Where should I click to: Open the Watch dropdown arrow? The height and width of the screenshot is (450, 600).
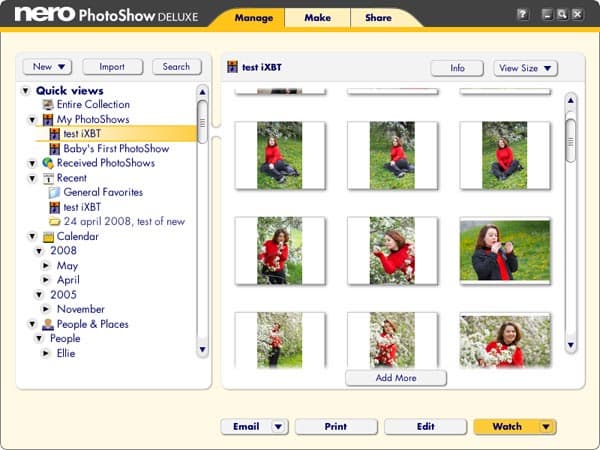(546, 427)
